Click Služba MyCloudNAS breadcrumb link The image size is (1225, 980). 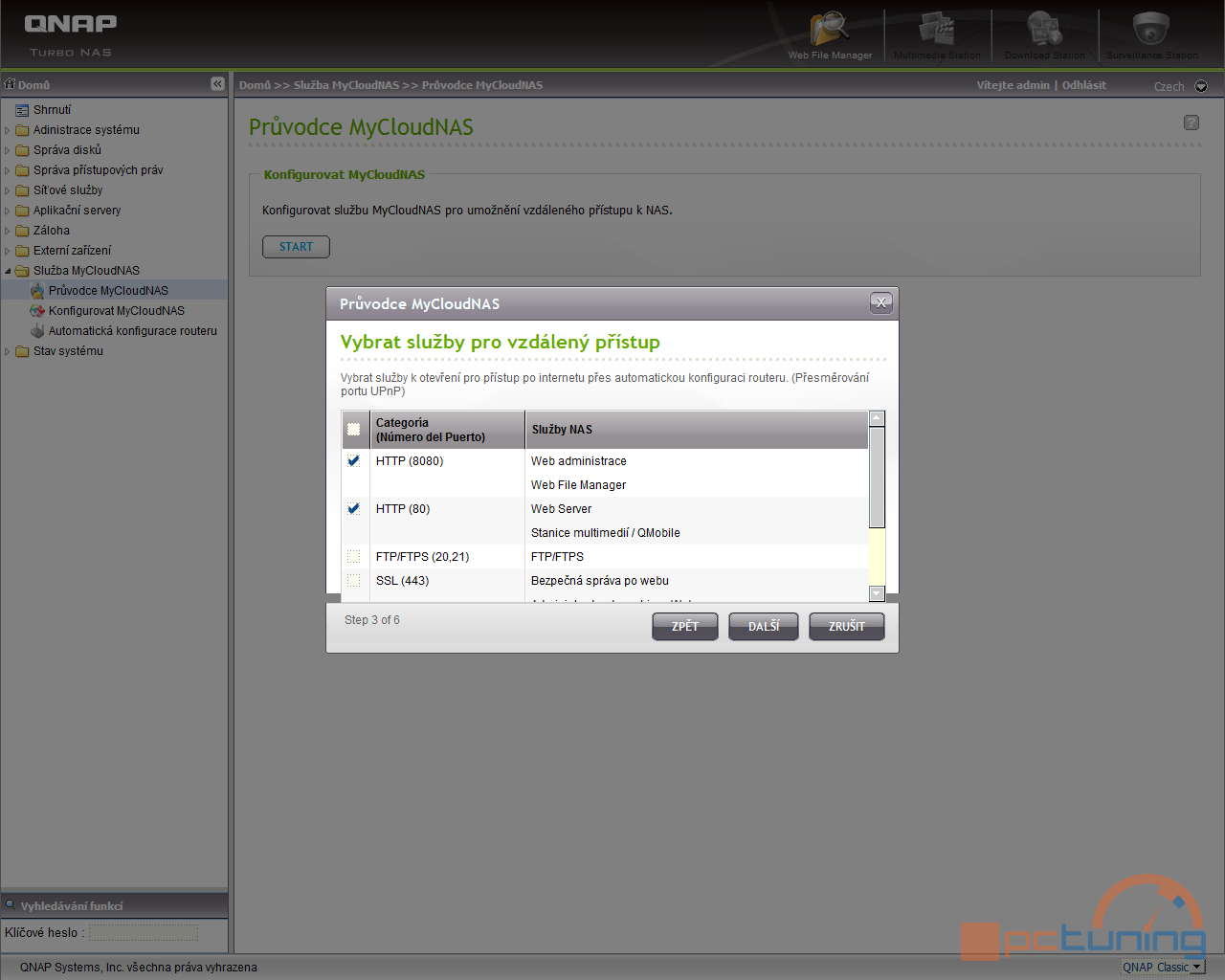coord(346,85)
